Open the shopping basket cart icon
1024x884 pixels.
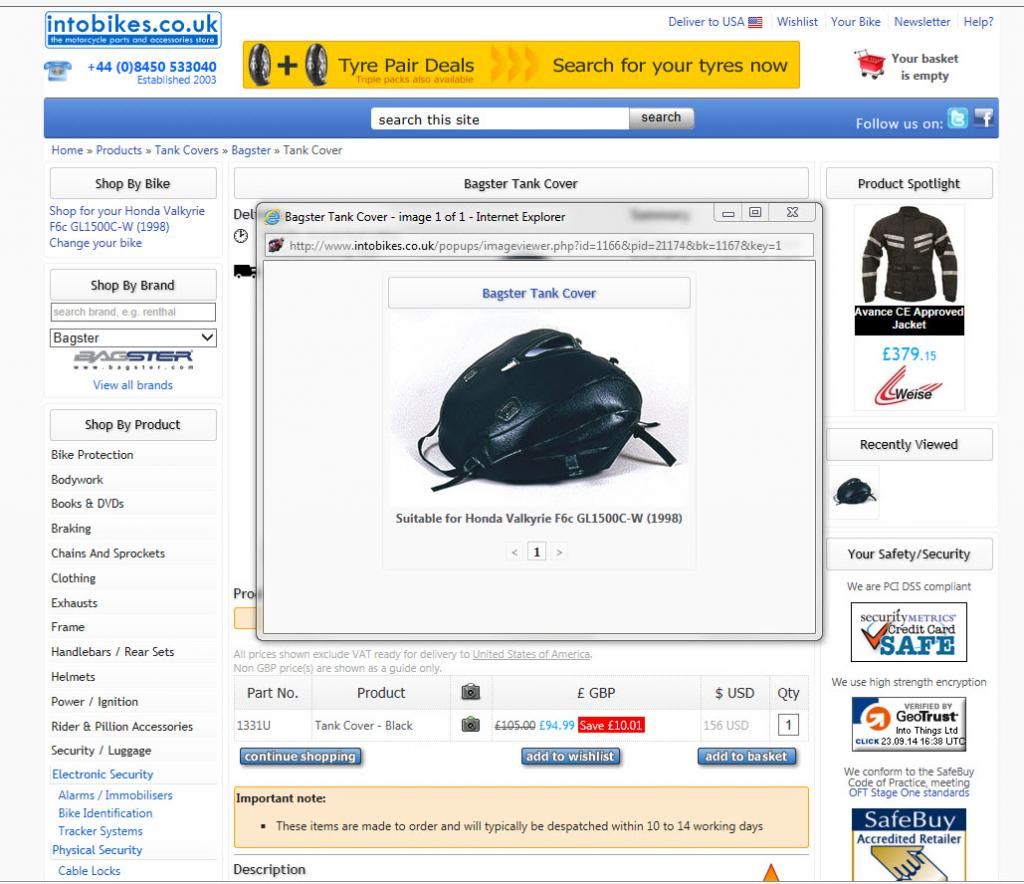click(x=870, y=64)
